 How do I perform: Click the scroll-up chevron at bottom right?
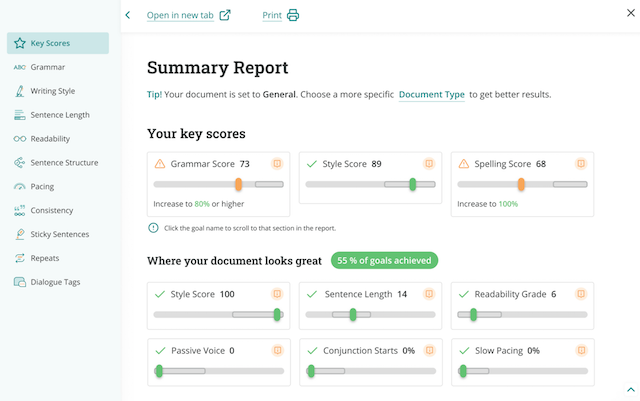coord(630,389)
